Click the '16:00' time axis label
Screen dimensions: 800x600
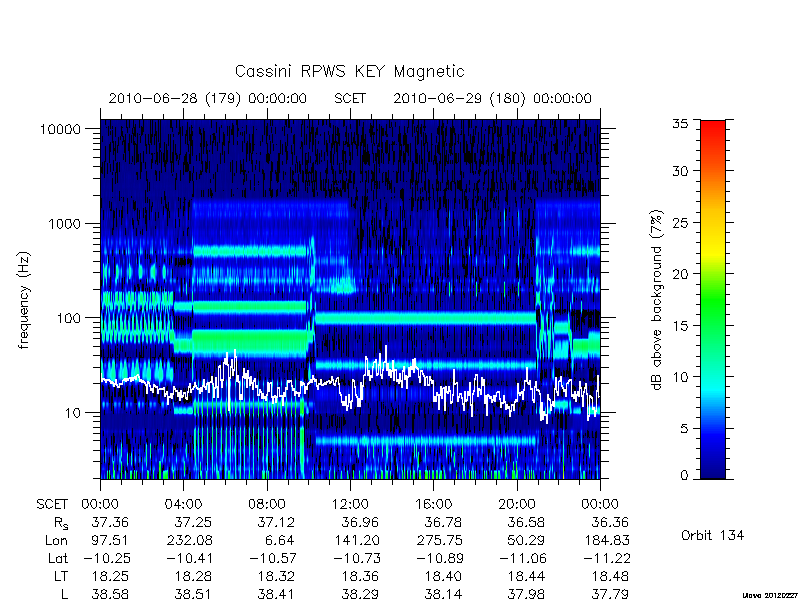(434, 505)
